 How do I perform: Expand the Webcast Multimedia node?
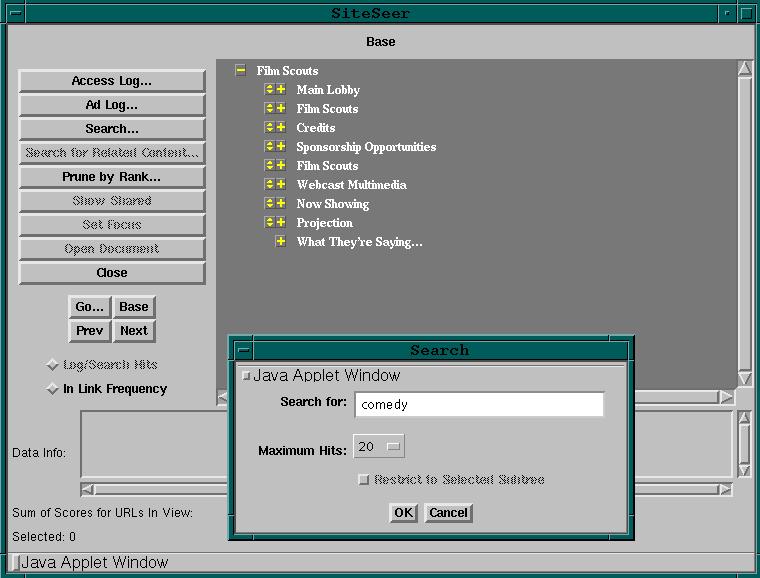pos(281,184)
